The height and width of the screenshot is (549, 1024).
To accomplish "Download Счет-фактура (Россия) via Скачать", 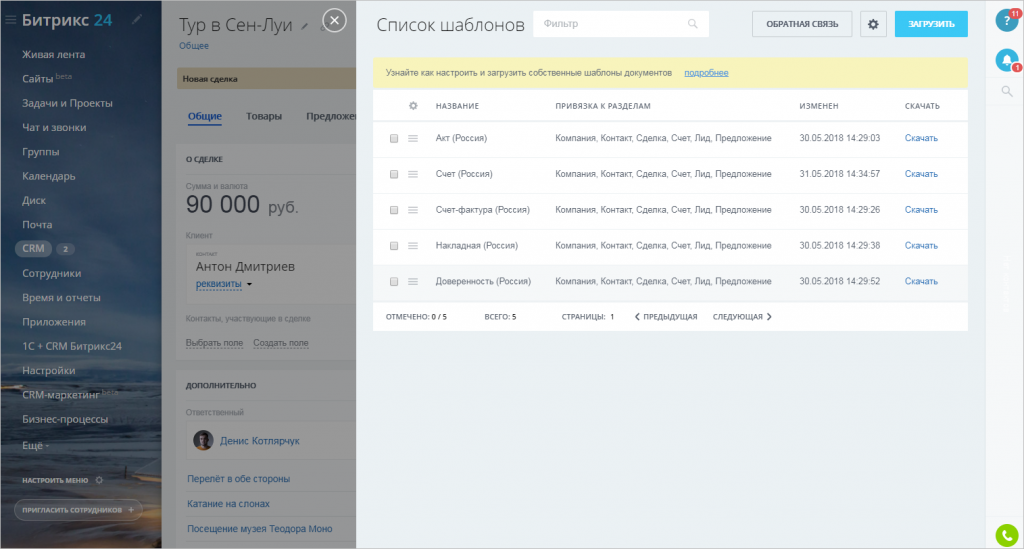I will [x=921, y=210].
